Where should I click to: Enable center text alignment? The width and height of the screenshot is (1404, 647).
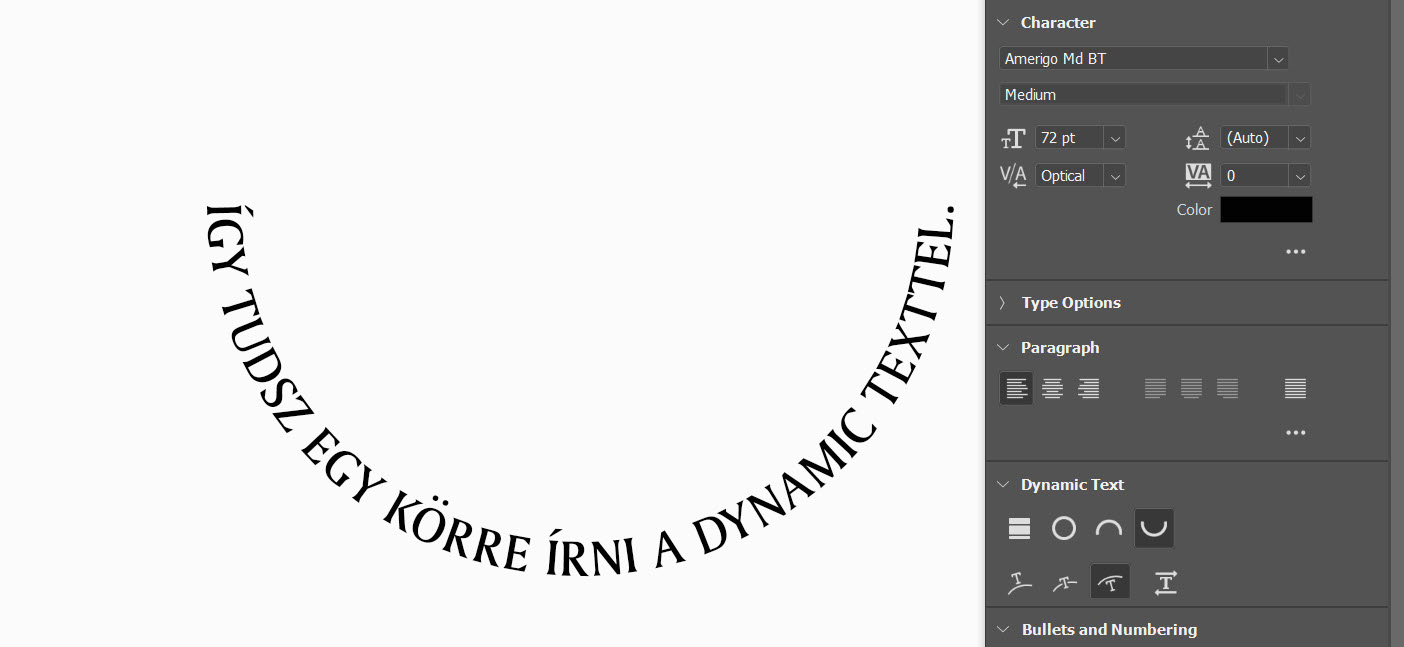1052,389
